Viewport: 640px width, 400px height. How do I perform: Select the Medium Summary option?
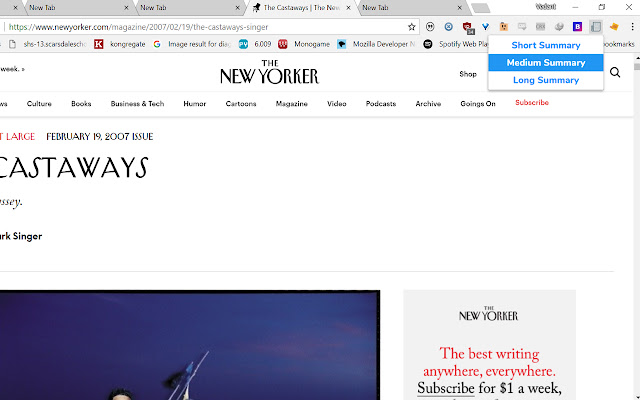[x=546, y=62]
